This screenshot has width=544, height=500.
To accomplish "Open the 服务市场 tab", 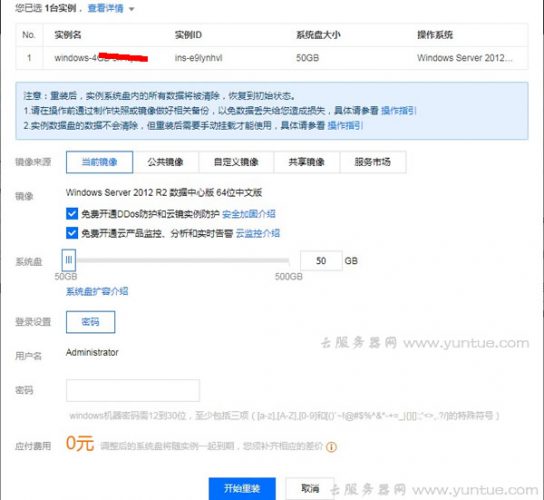I will coord(373,162).
